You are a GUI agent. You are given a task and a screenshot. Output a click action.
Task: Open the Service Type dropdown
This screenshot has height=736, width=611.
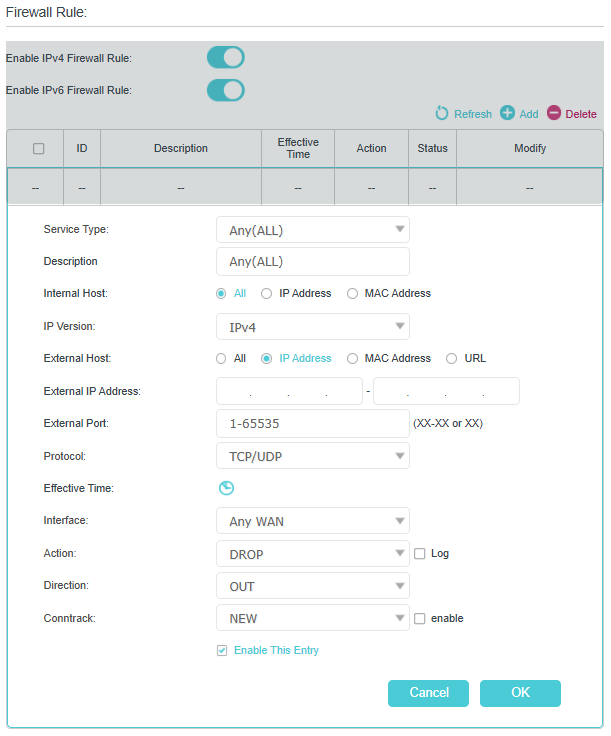[x=313, y=230]
